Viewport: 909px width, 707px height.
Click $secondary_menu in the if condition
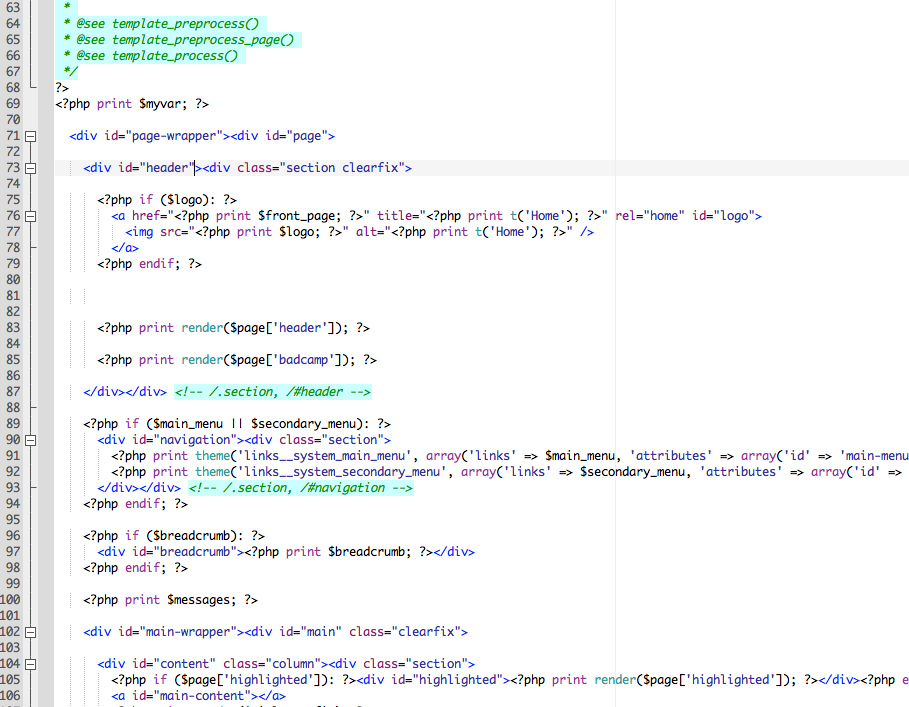(303, 424)
